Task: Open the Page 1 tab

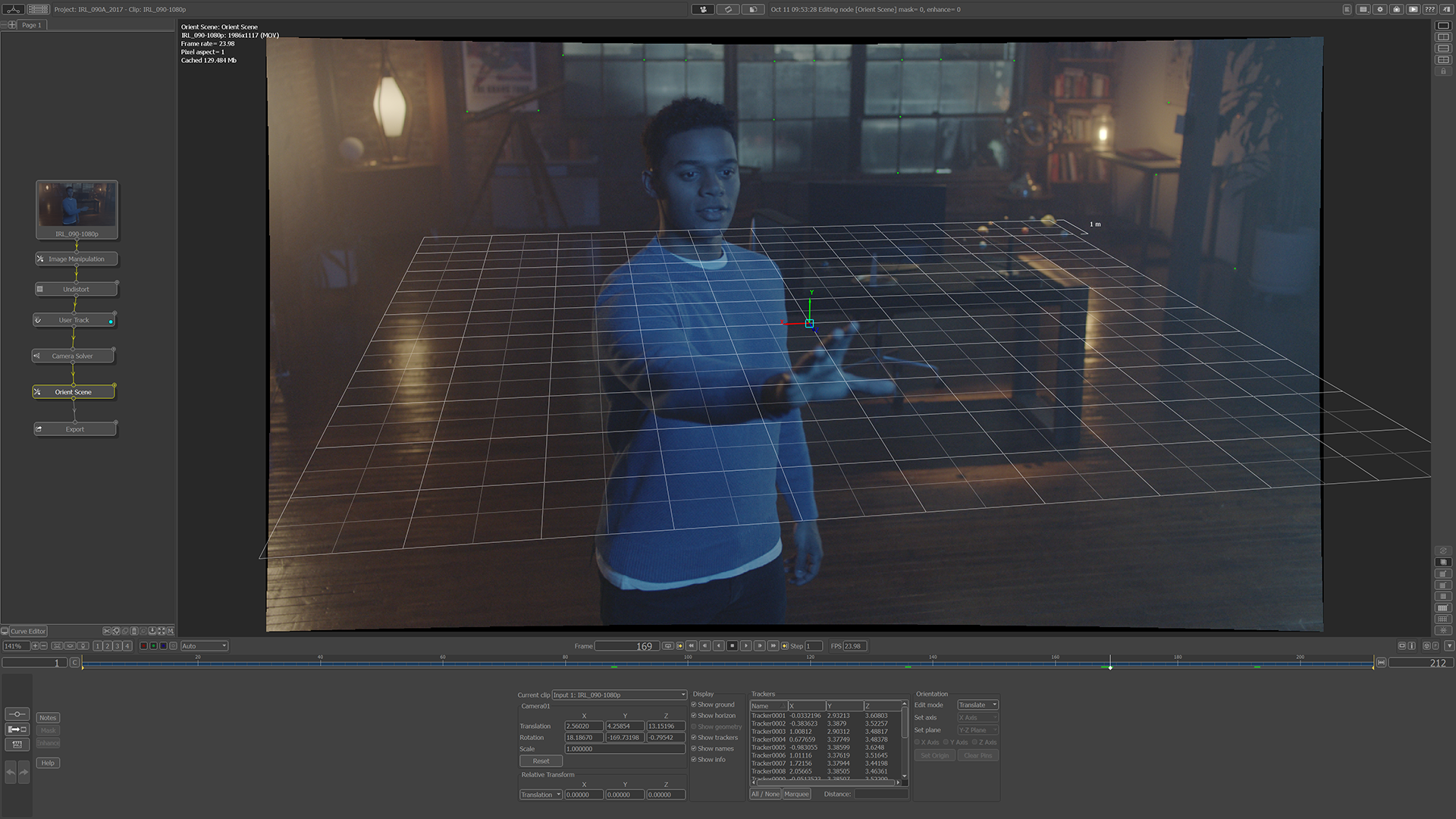Action: pos(31,25)
